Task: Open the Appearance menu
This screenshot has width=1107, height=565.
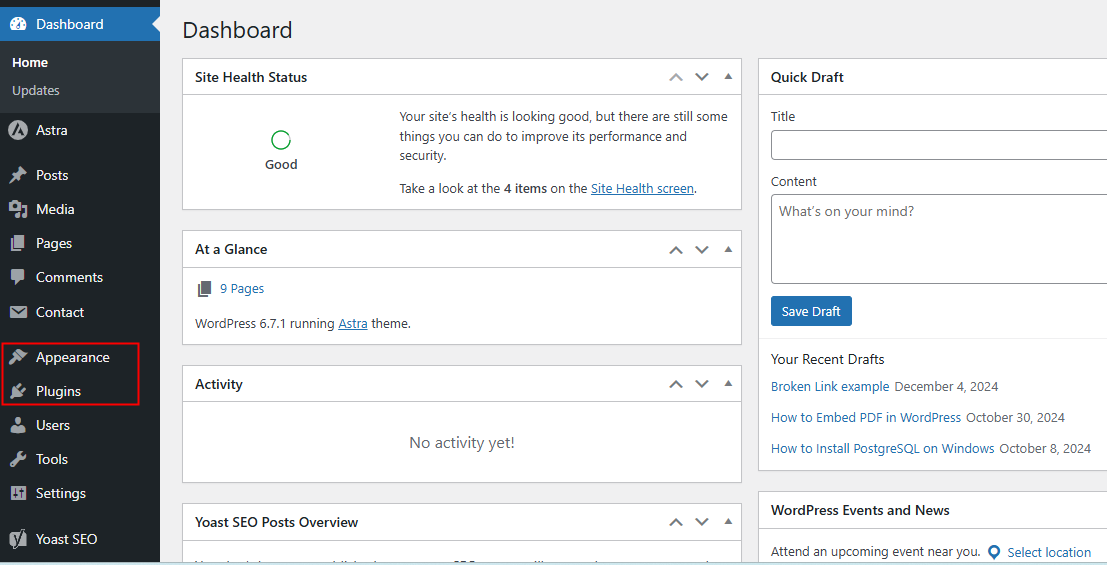Action: point(80,357)
